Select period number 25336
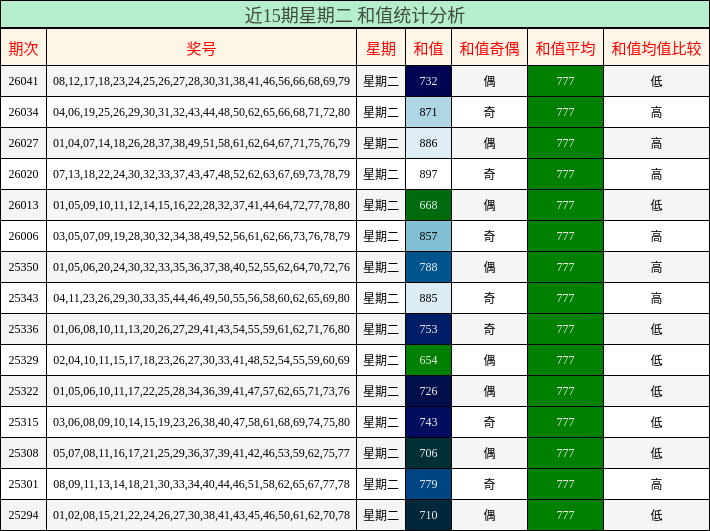 (24, 329)
